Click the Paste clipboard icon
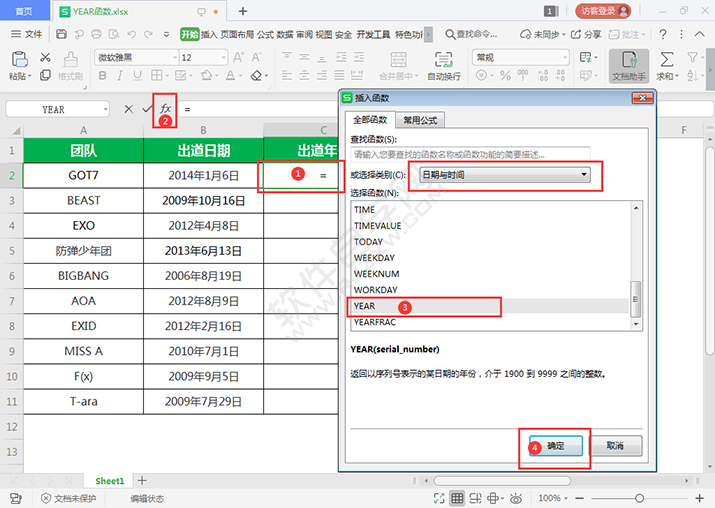 pos(20,59)
